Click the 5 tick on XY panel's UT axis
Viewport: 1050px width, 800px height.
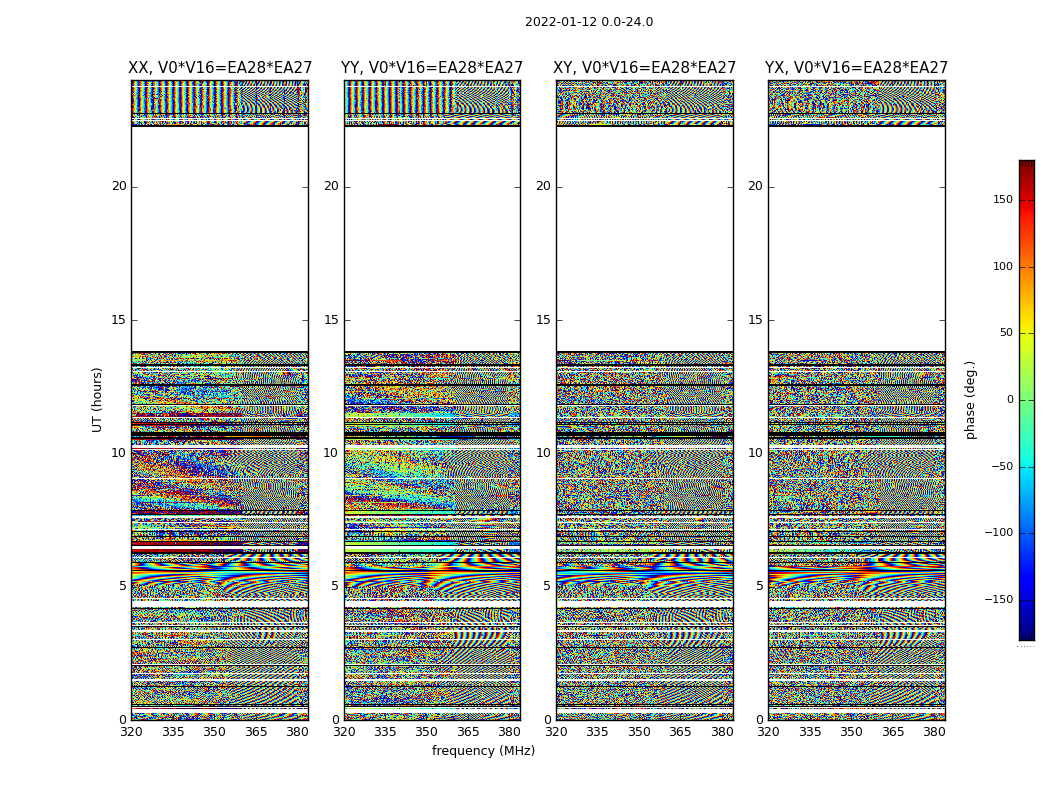547,586
